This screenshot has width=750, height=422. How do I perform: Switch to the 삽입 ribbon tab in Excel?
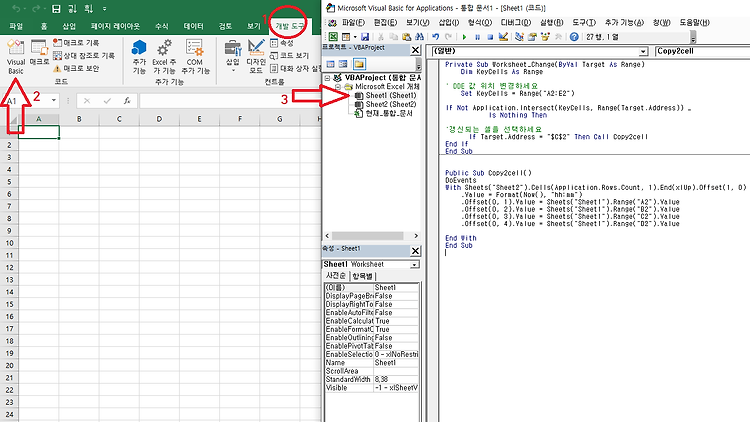(69, 26)
